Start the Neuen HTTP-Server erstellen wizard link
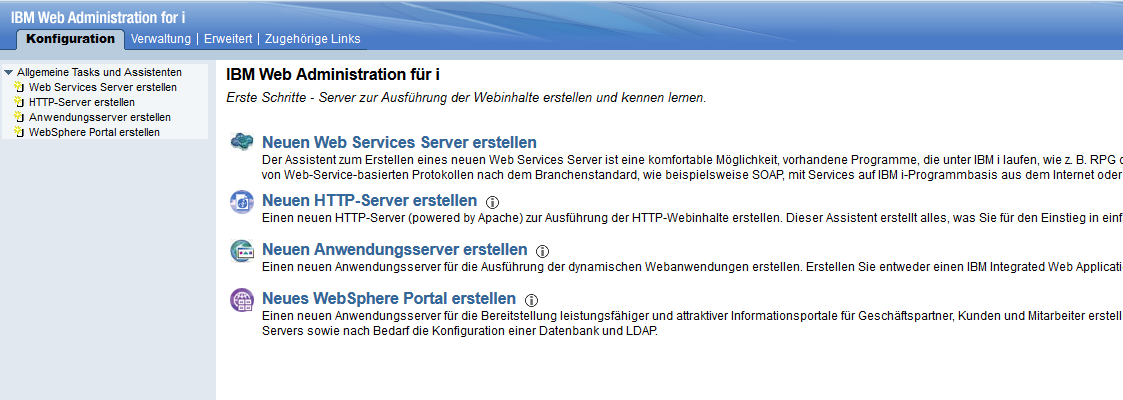This screenshot has width=1123, height=400. click(369, 201)
